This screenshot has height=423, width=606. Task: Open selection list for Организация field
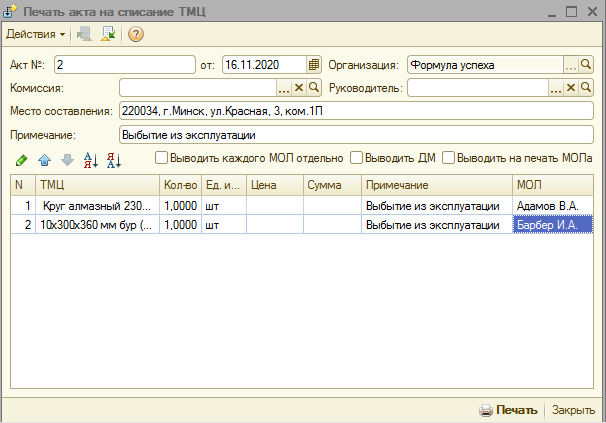pos(571,65)
